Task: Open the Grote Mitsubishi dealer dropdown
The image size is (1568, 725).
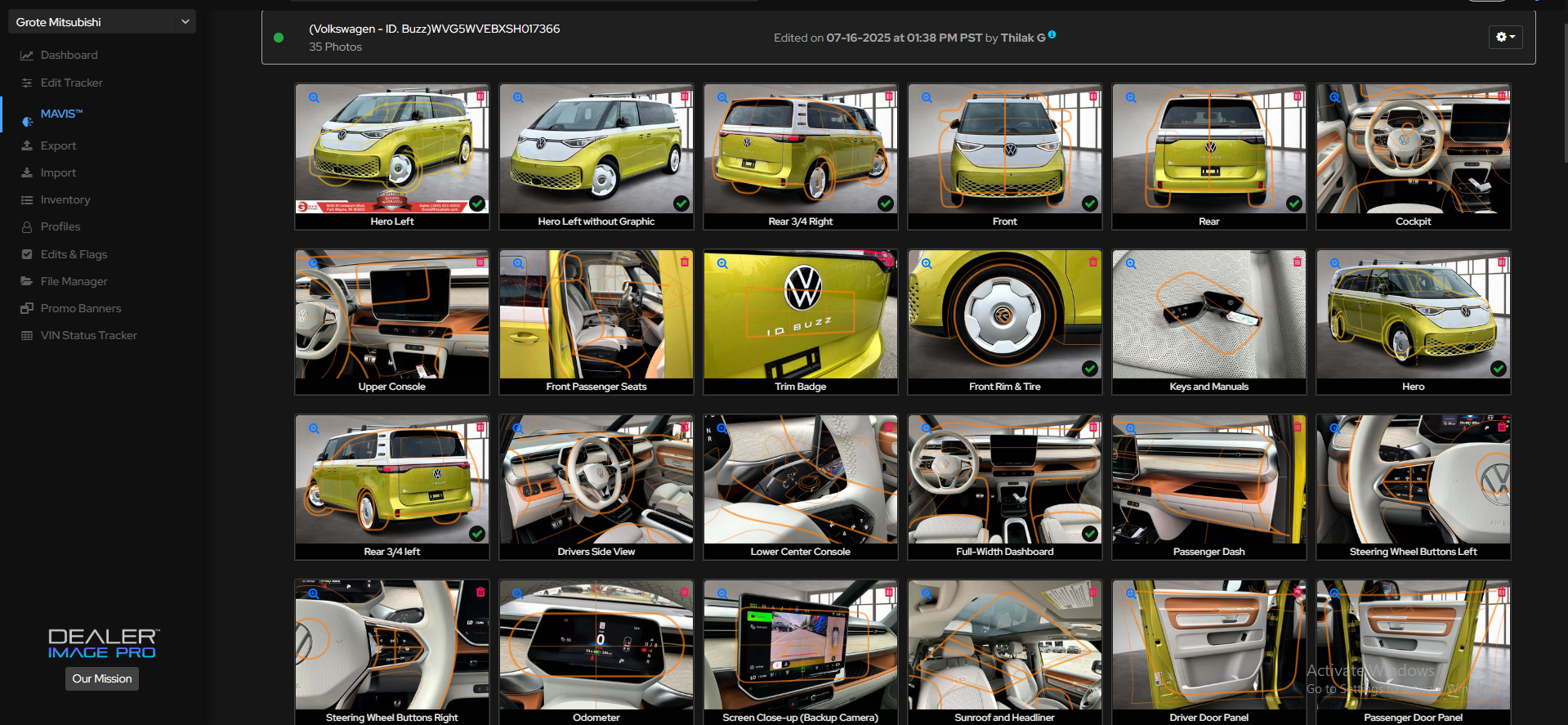Action: (x=102, y=22)
